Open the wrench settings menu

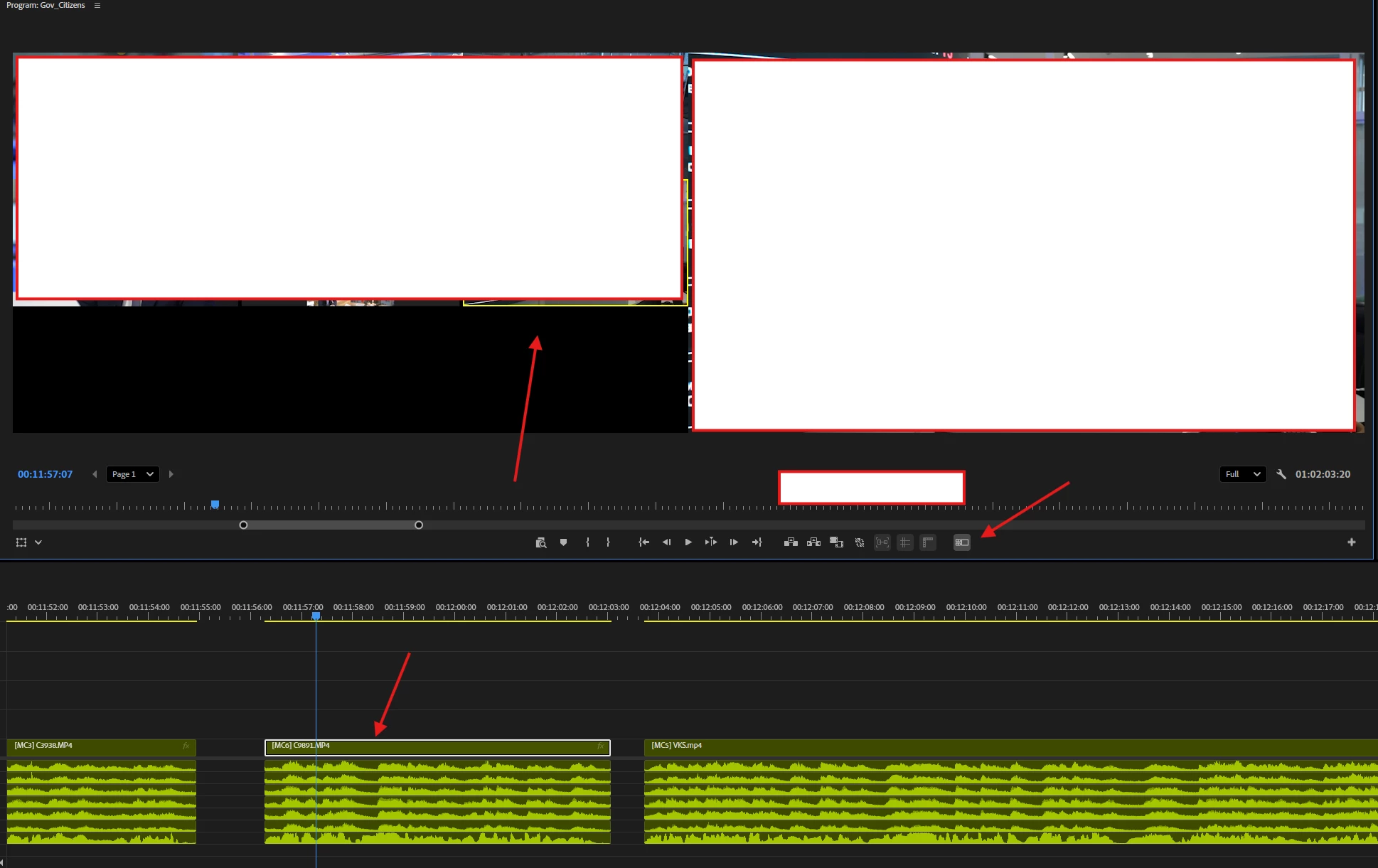tap(1281, 474)
